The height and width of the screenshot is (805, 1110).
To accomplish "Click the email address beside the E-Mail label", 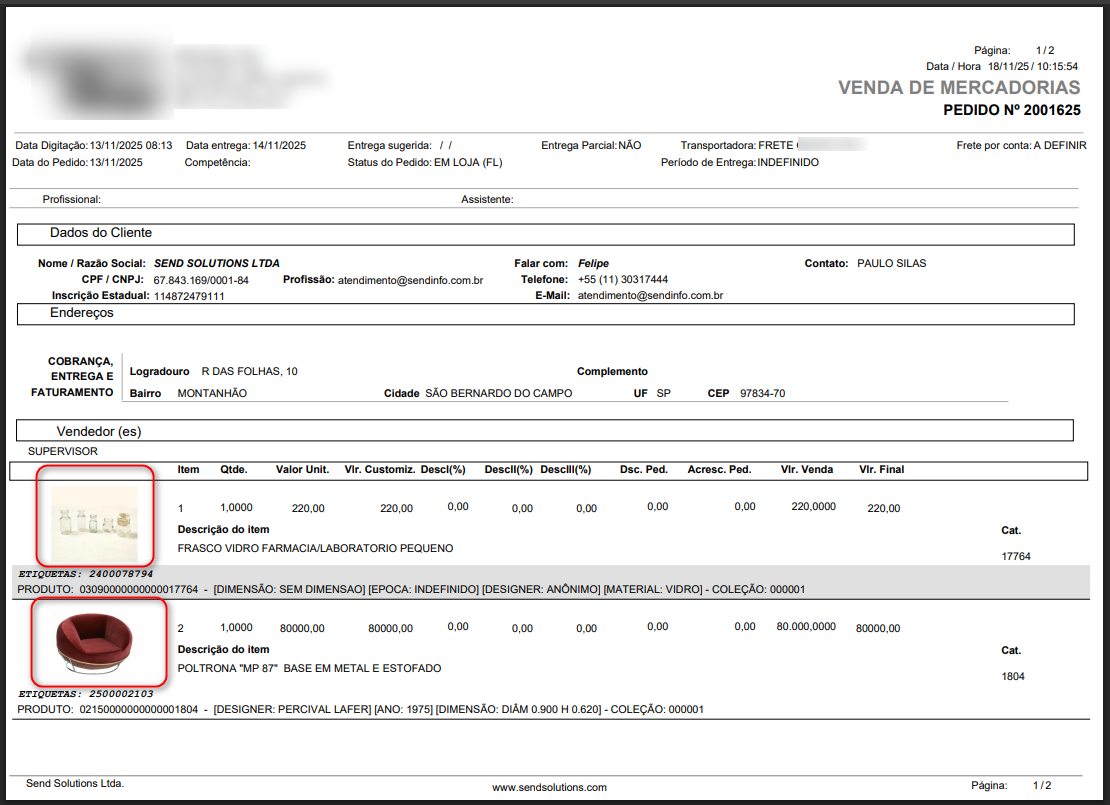I will (650, 296).
